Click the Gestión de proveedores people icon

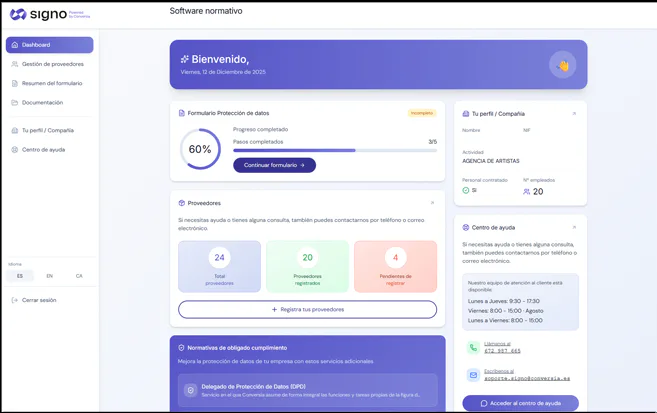click(15, 64)
